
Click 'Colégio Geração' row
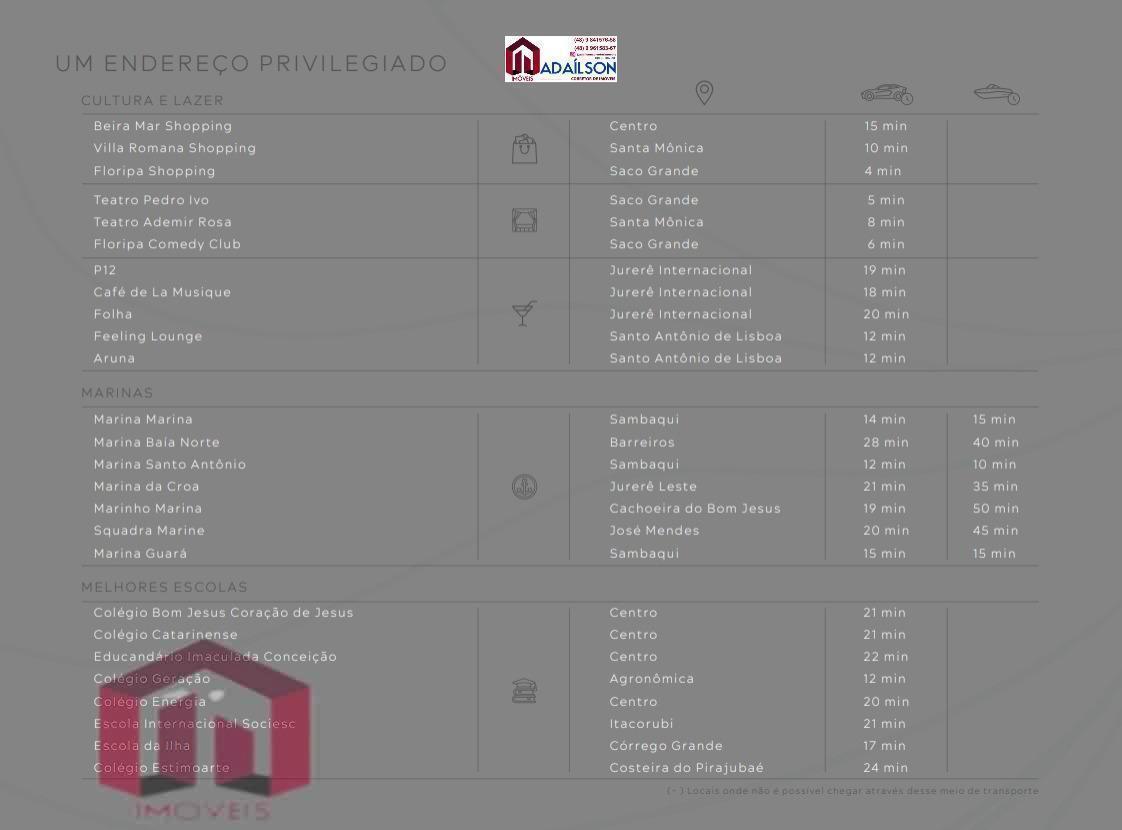click(152, 679)
